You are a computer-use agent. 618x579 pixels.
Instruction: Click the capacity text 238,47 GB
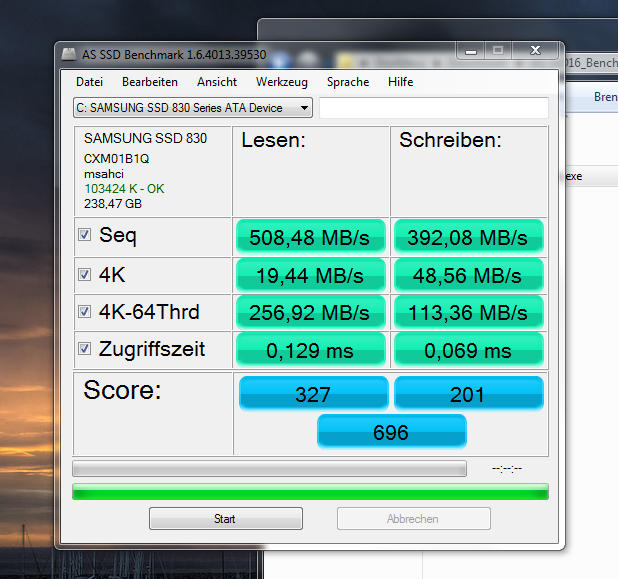(113, 204)
